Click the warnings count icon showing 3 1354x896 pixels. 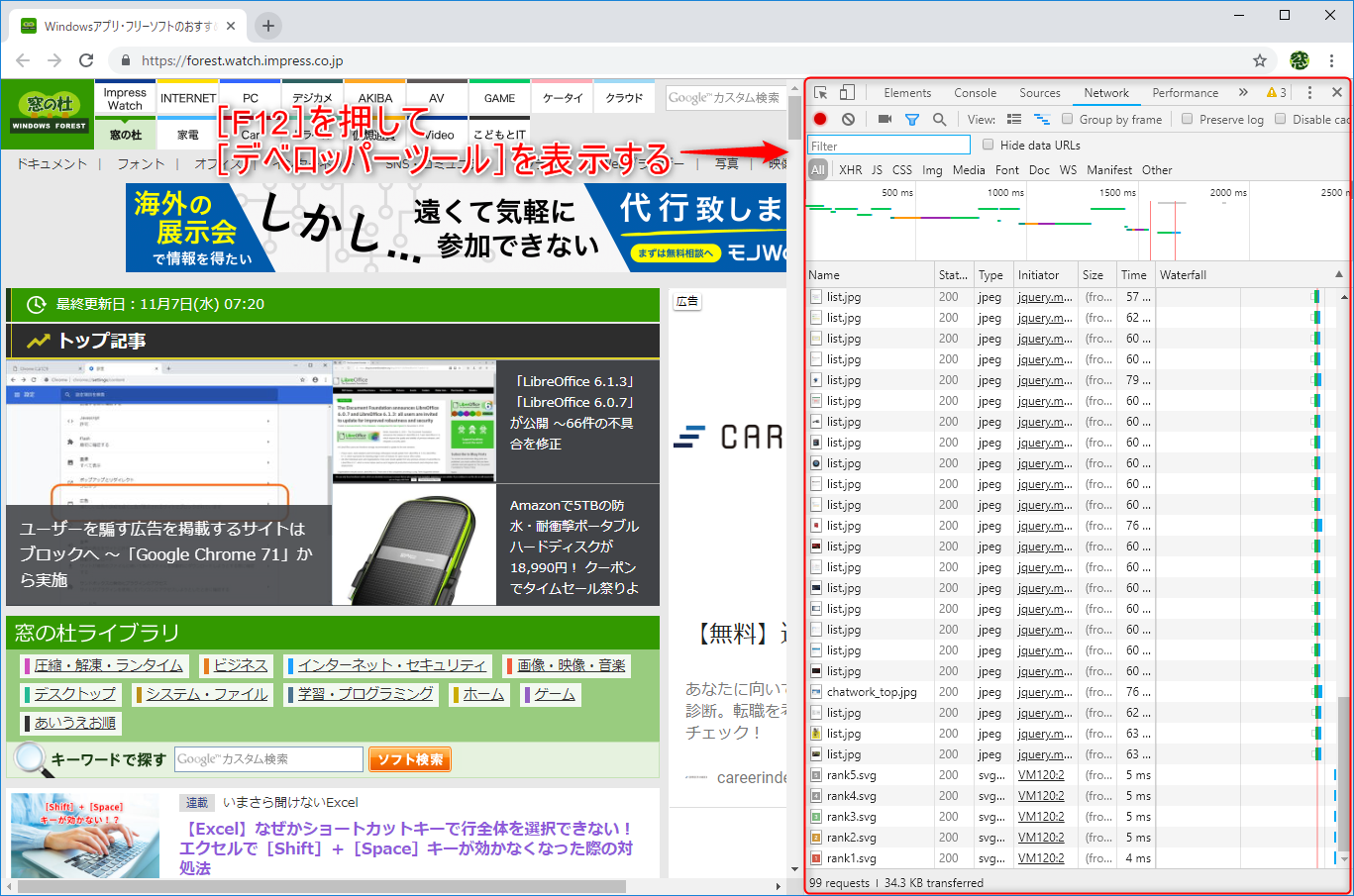1276,92
